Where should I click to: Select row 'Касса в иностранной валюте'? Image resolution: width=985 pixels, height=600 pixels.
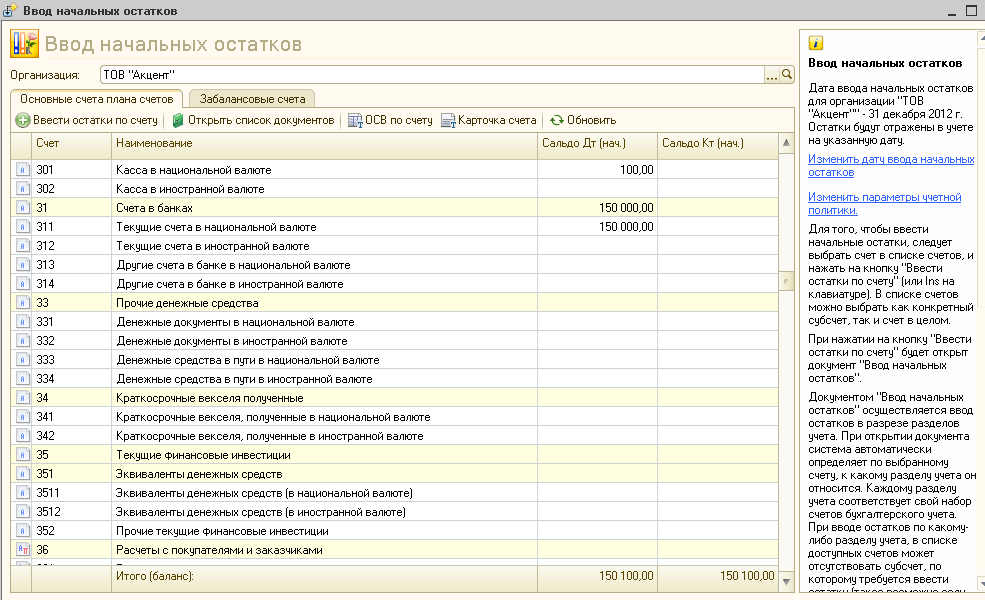[x=395, y=188]
